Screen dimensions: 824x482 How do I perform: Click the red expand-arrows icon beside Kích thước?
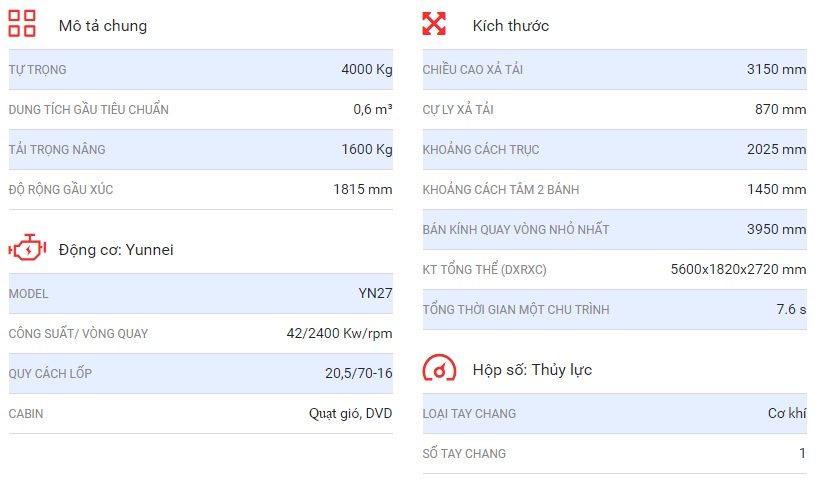[x=434, y=24]
